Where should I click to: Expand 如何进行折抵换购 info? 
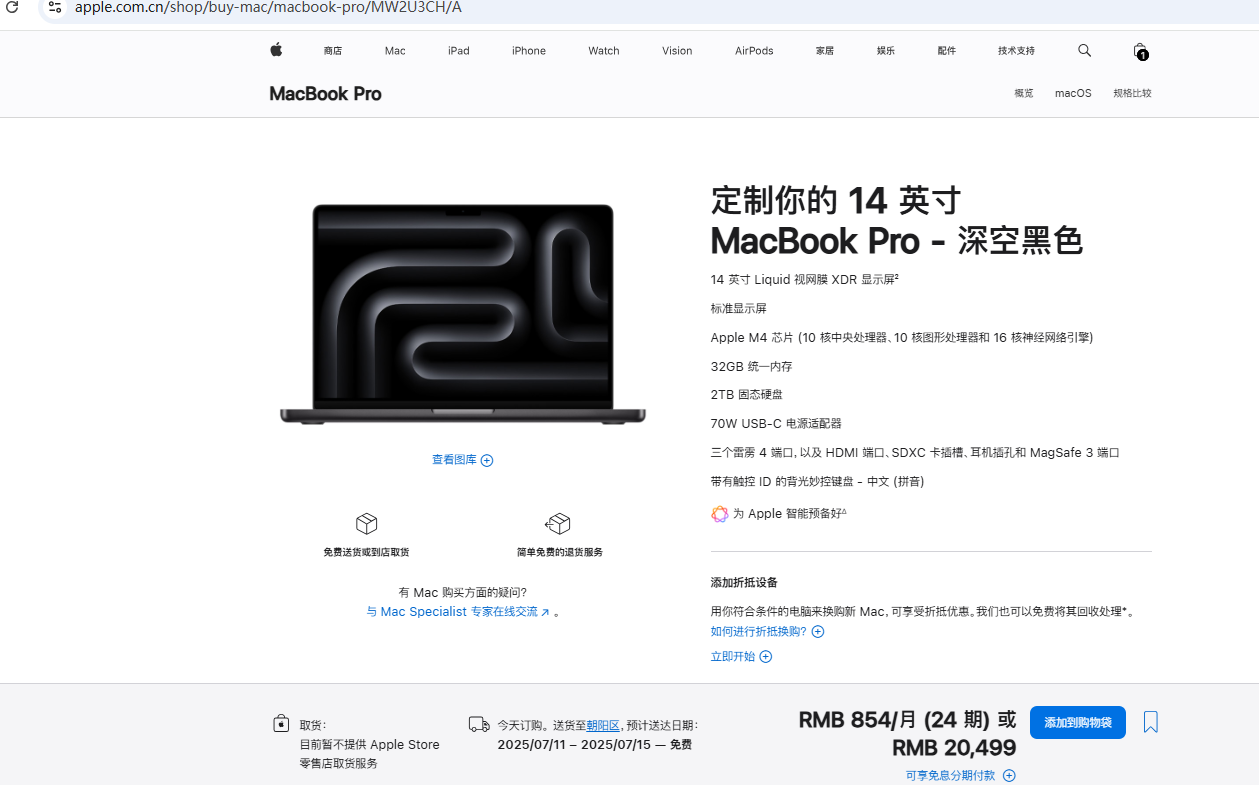pos(767,631)
